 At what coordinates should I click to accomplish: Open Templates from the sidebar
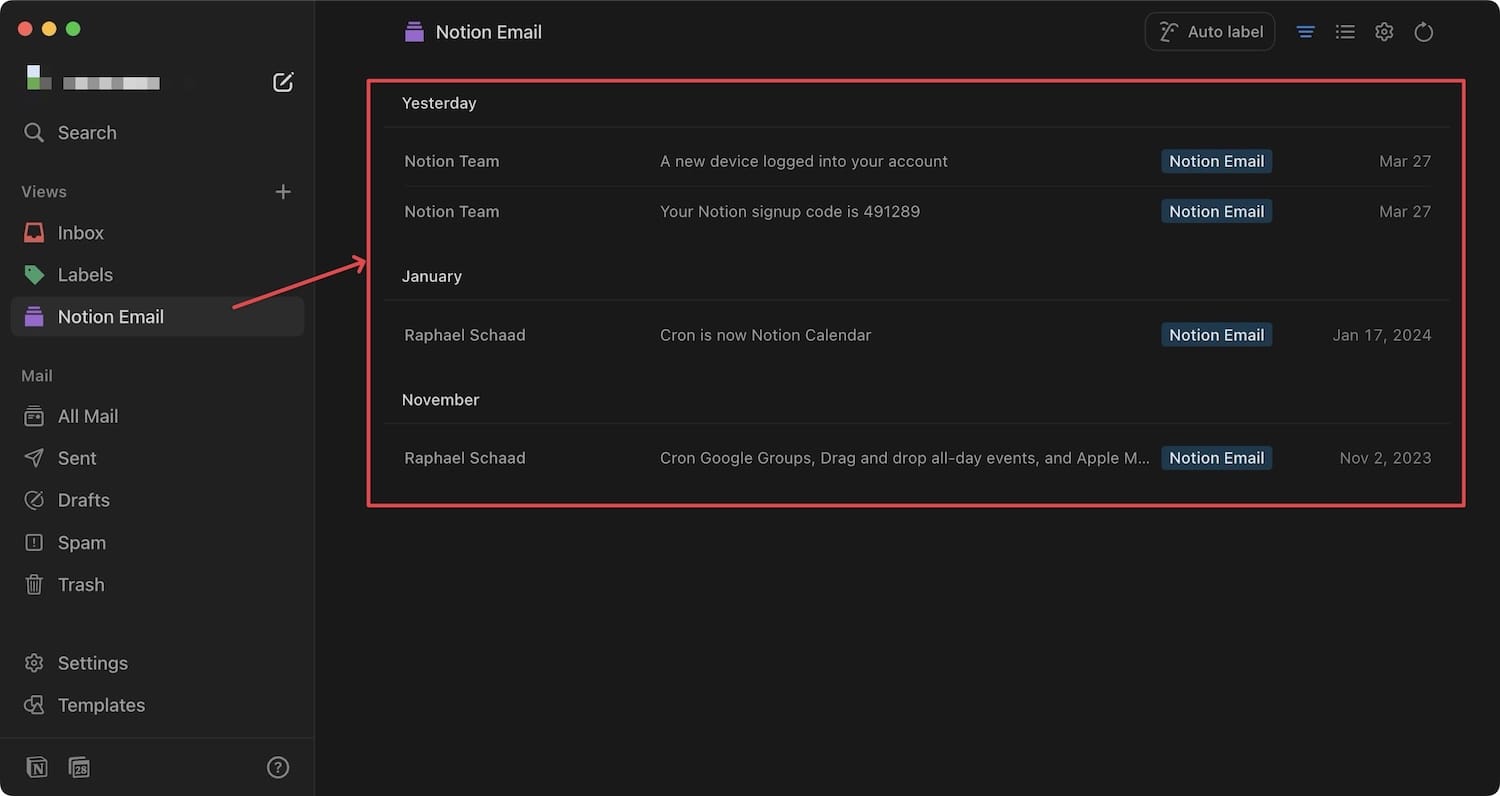click(x=157, y=705)
